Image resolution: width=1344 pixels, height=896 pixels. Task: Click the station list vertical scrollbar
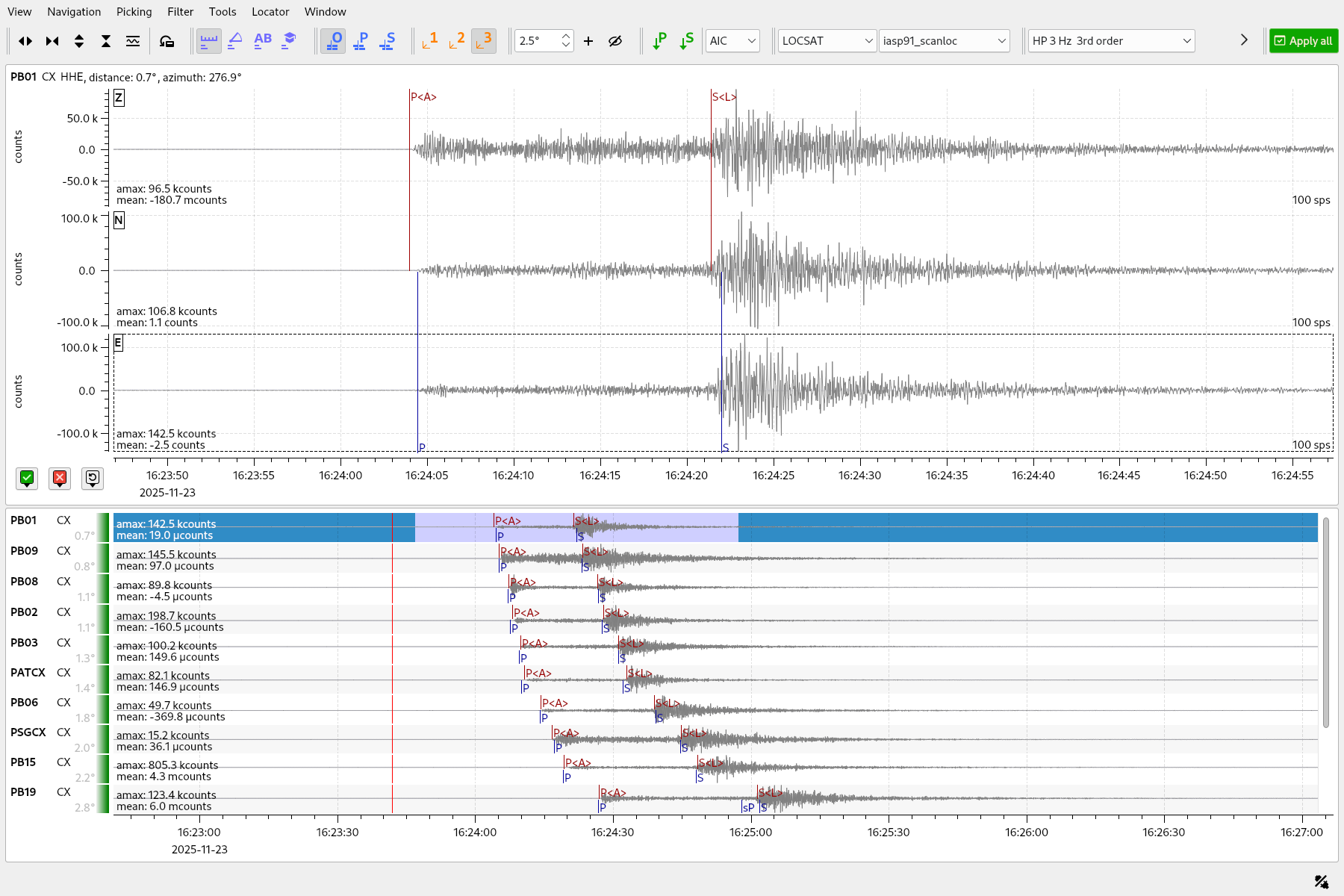(1325, 621)
